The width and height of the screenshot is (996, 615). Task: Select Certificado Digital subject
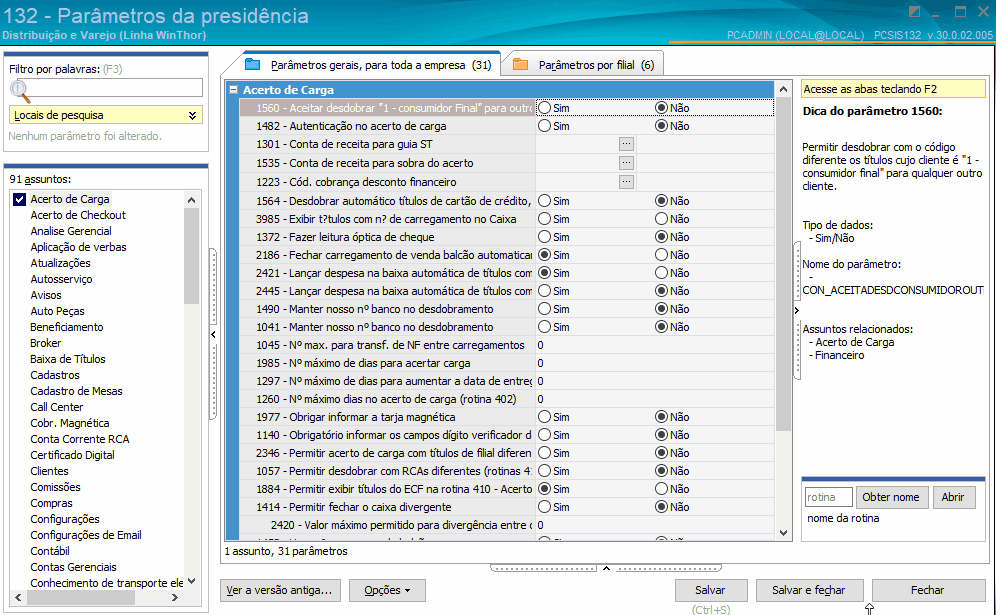click(72, 455)
